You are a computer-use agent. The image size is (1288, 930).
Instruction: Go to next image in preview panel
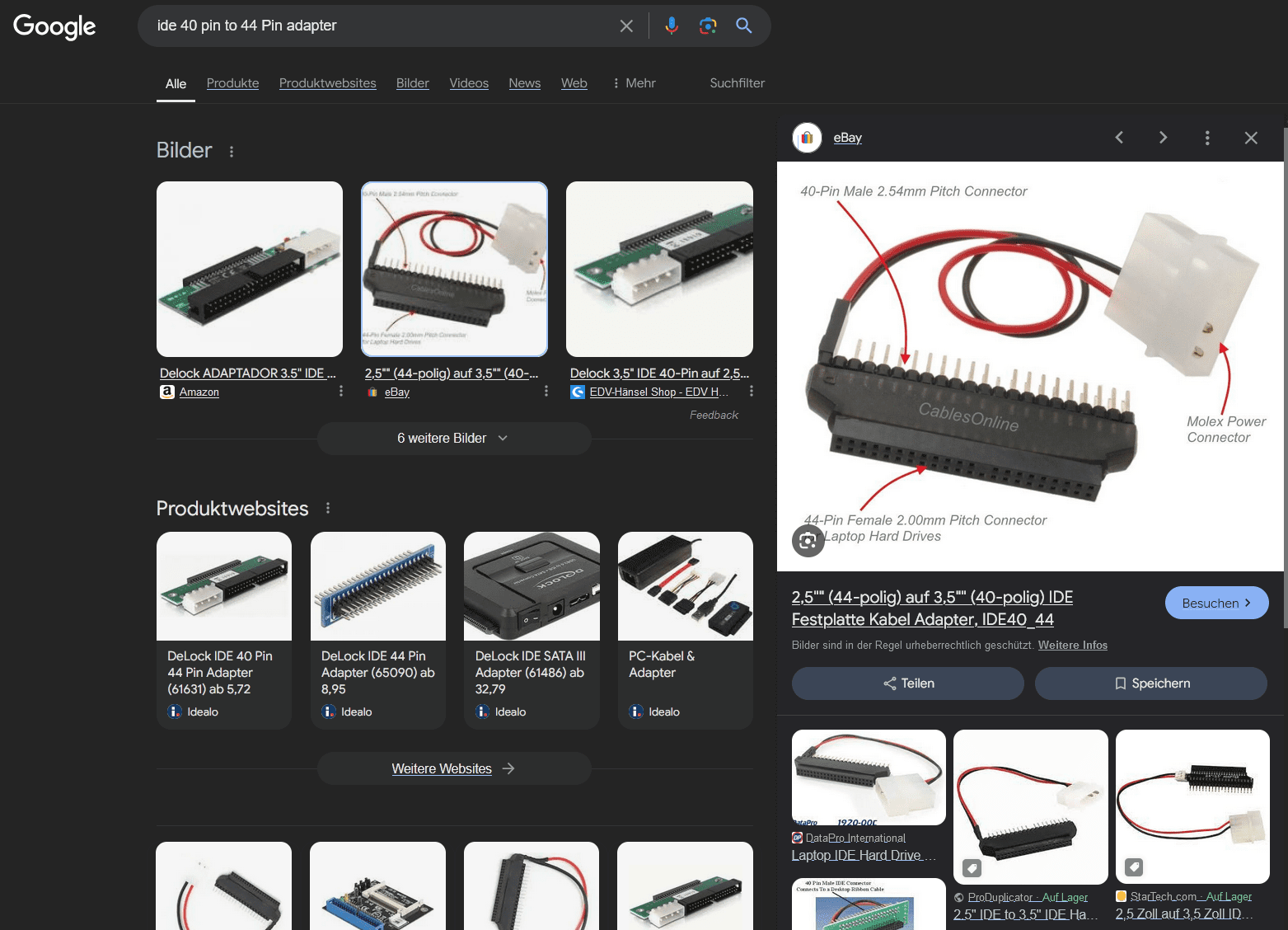[1163, 138]
